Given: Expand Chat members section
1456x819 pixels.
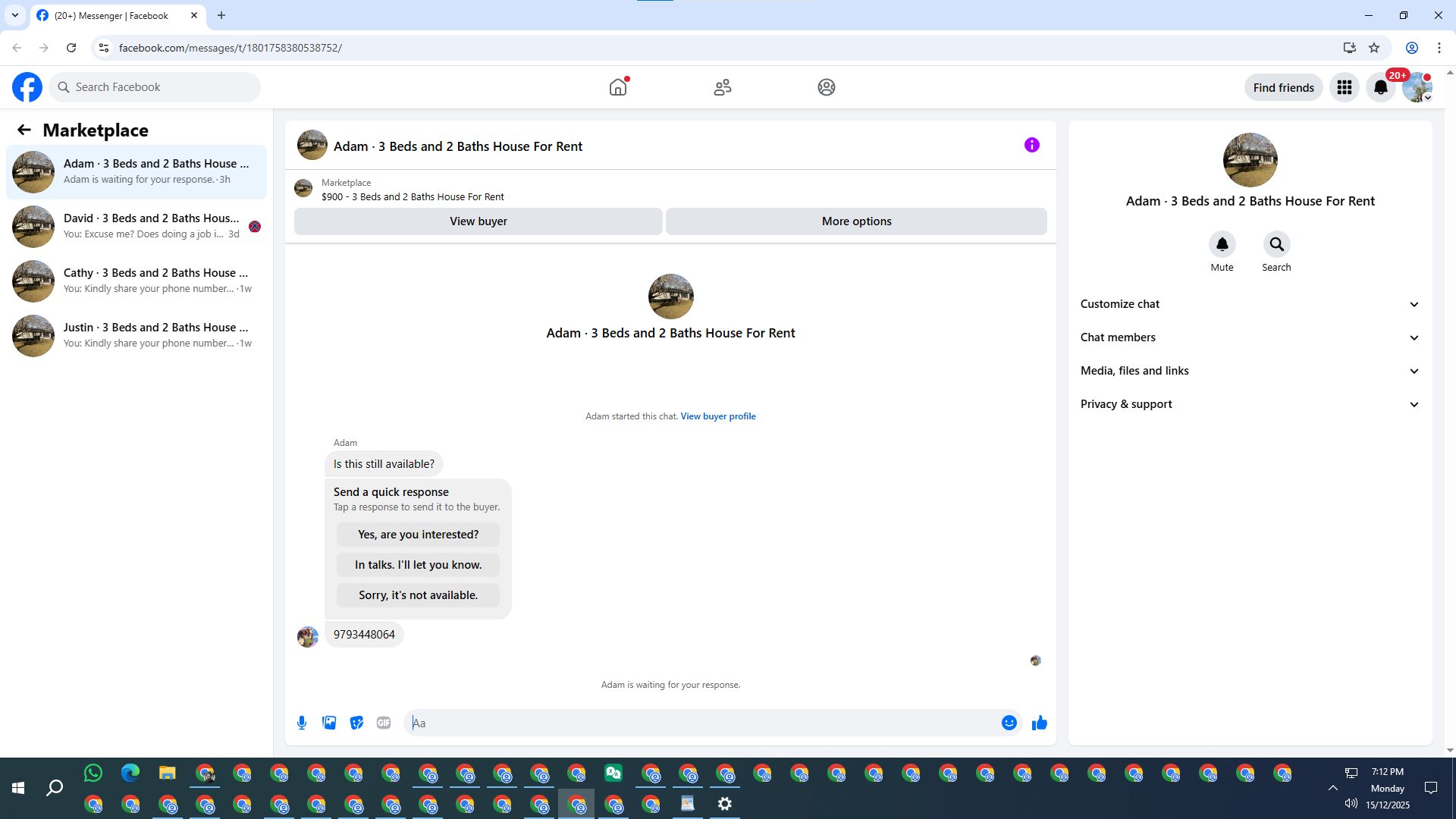Looking at the screenshot, I should (1250, 337).
